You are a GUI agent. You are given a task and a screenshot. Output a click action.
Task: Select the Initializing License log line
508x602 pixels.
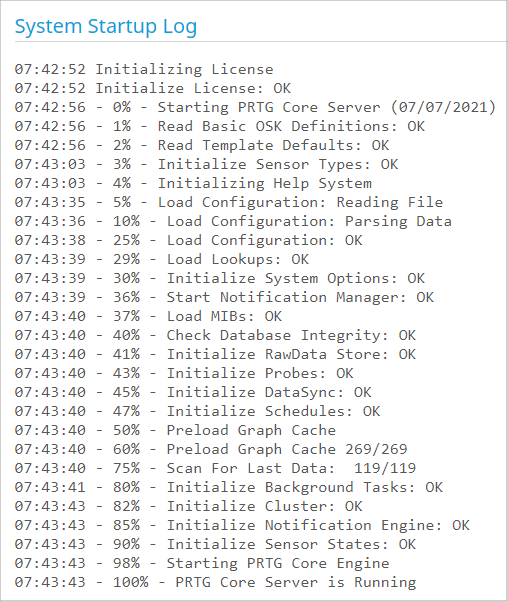click(x=144, y=69)
